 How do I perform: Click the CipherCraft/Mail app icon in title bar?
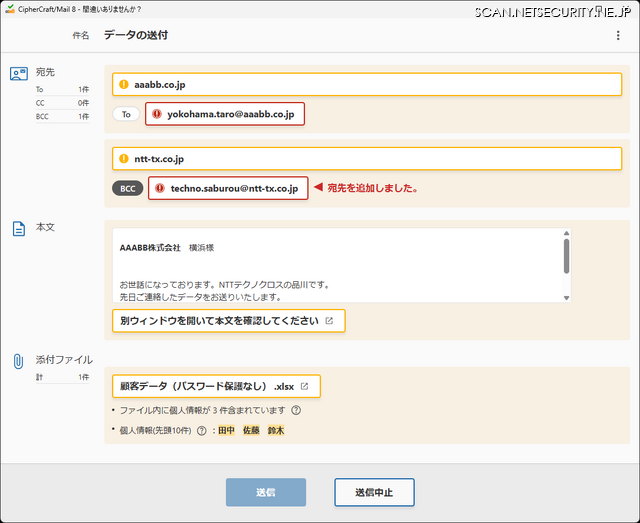point(10,9)
